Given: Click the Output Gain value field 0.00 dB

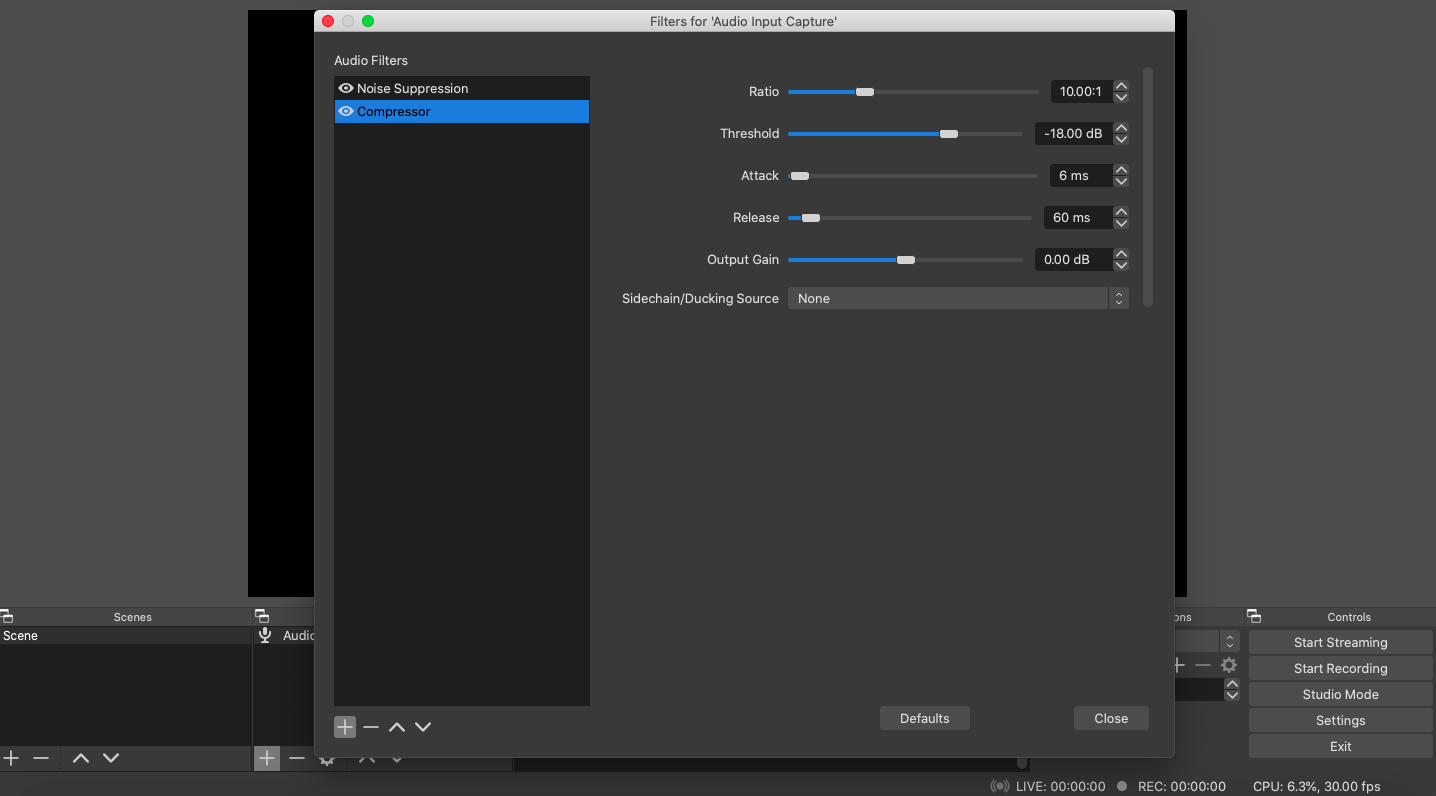Looking at the screenshot, I should click(x=1073, y=260).
